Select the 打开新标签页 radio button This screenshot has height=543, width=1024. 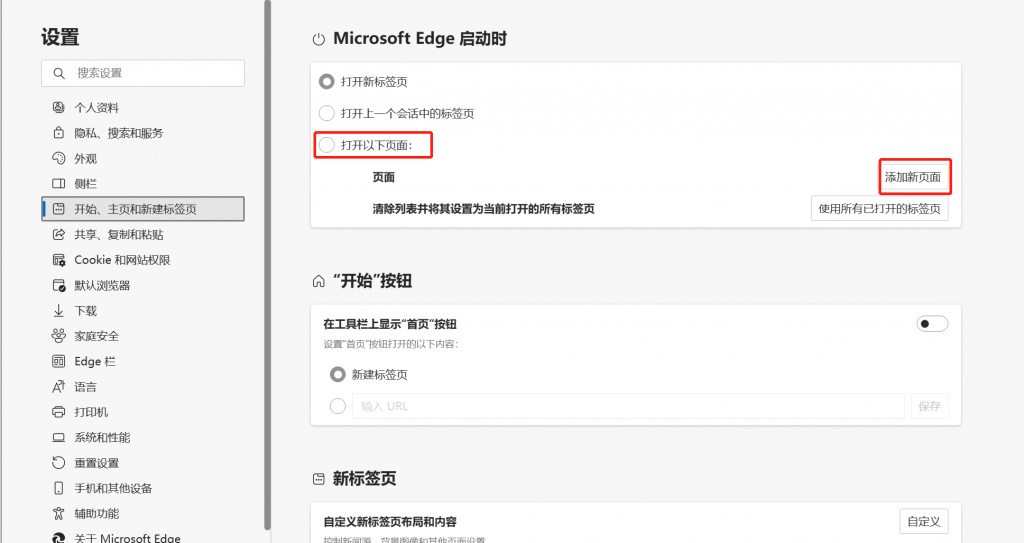(x=326, y=82)
